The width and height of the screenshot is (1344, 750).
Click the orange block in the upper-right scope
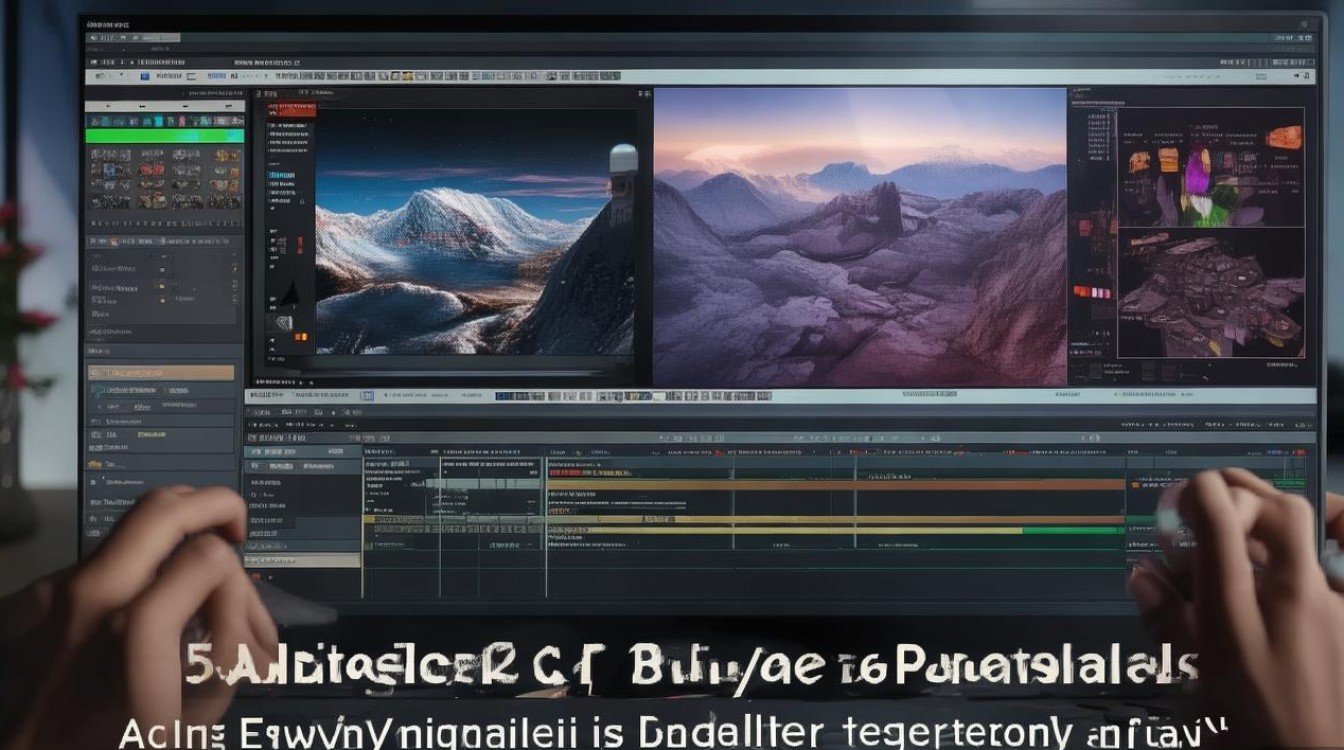[x=1283, y=138]
